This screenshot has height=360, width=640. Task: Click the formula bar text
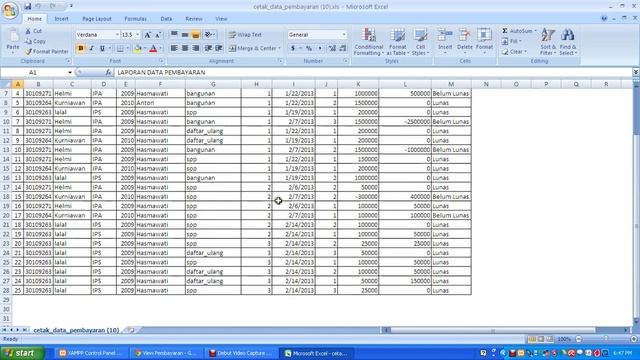161,73
